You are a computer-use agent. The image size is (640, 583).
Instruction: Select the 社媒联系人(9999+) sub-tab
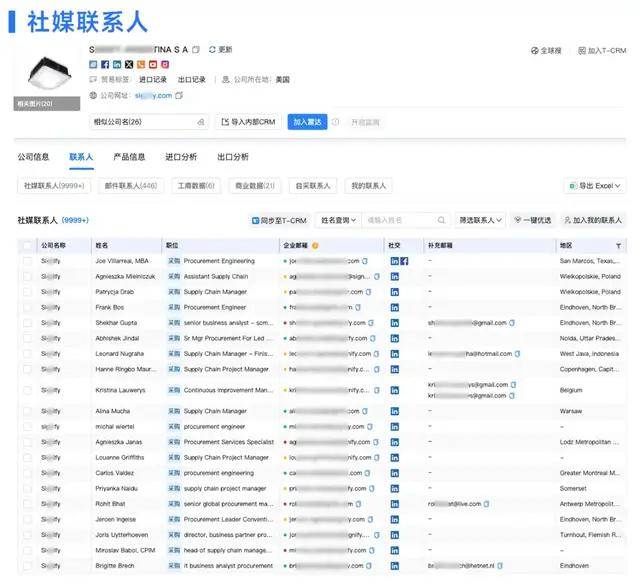54,186
